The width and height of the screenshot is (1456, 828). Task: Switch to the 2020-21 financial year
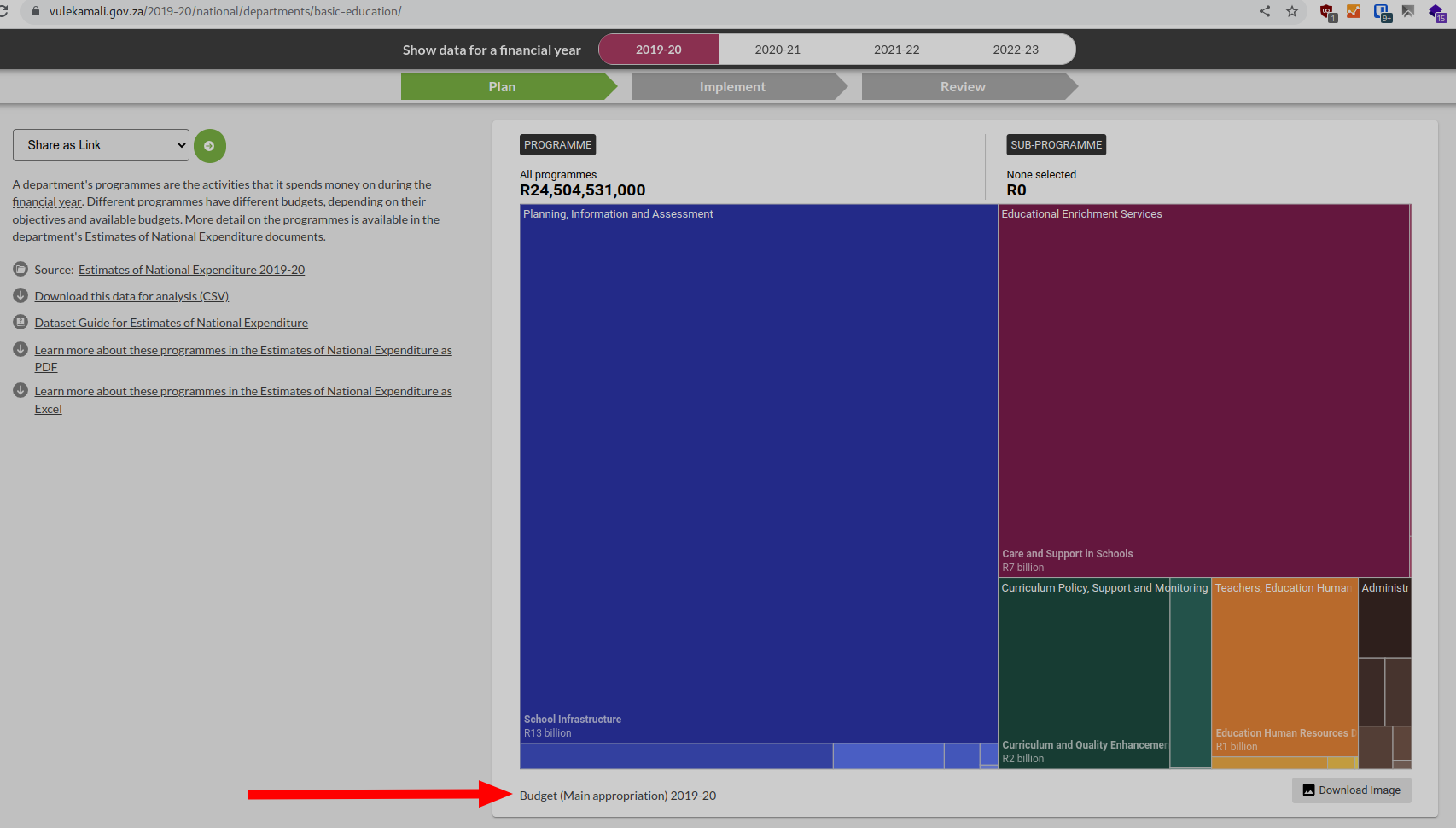coord(777,49)
